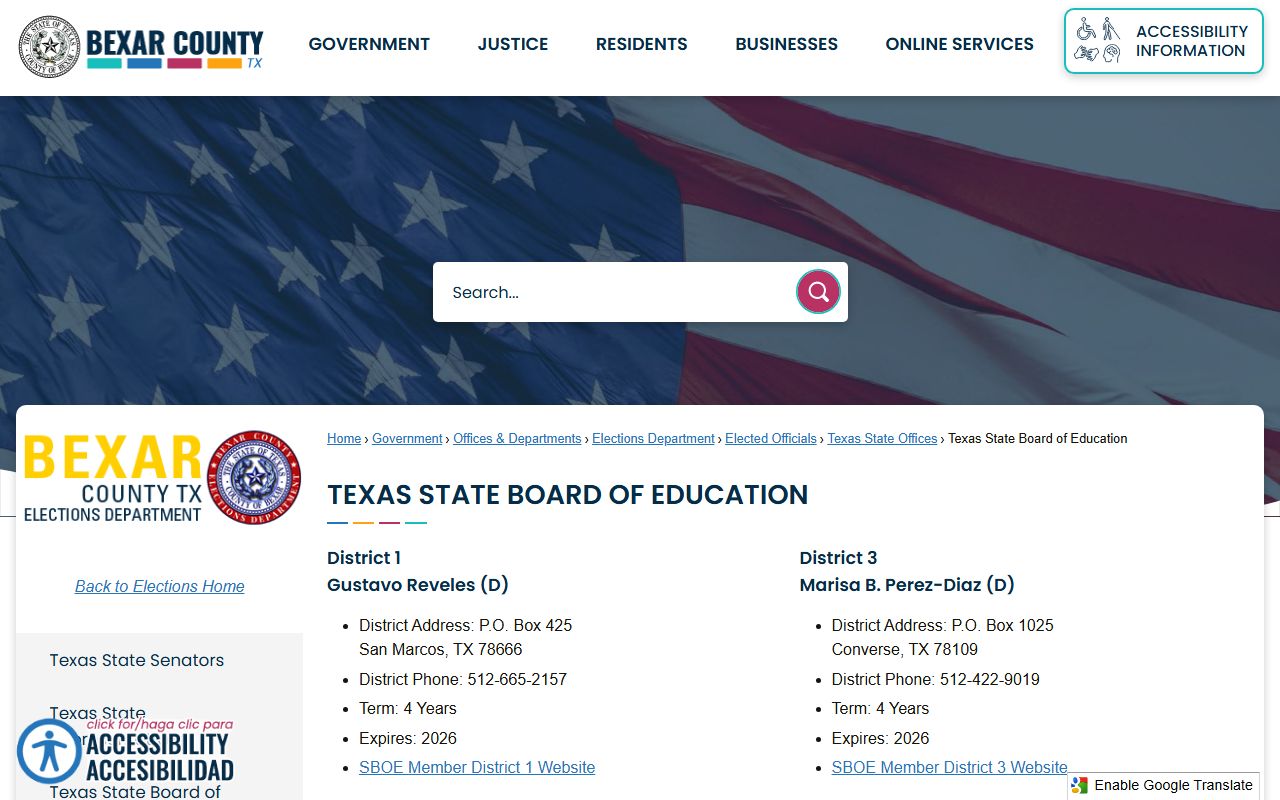Open SBOE Member District 1 Website

point(477,768)
